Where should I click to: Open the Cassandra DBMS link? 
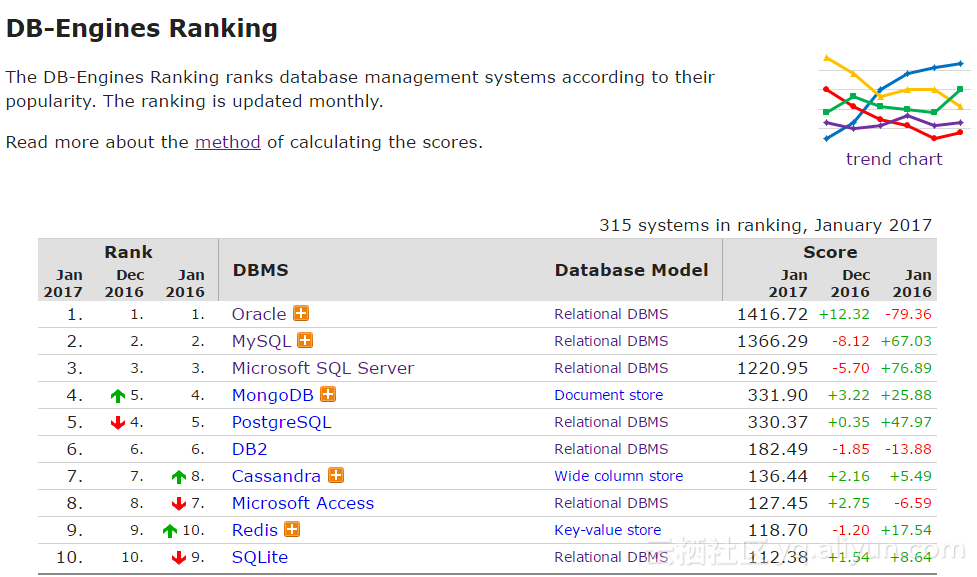click(276, 476)
